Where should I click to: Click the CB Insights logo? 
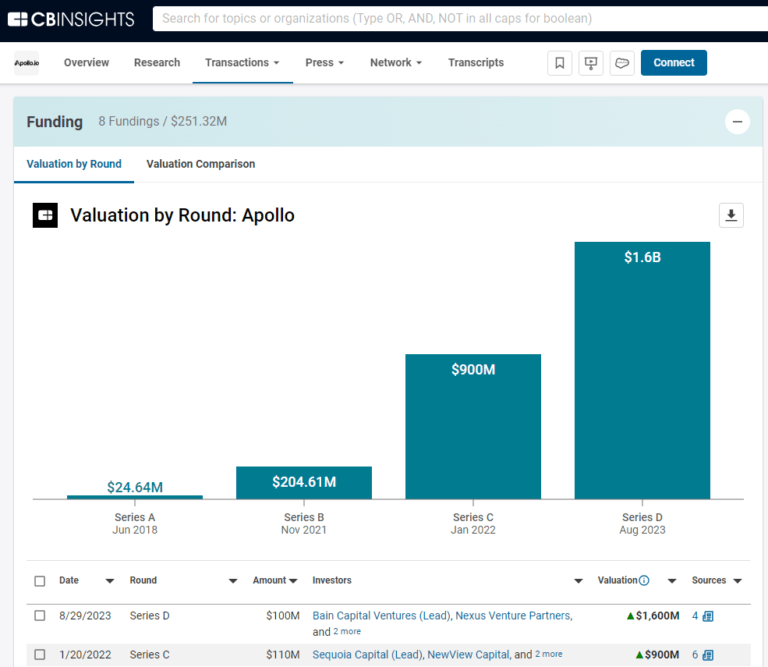71,19
